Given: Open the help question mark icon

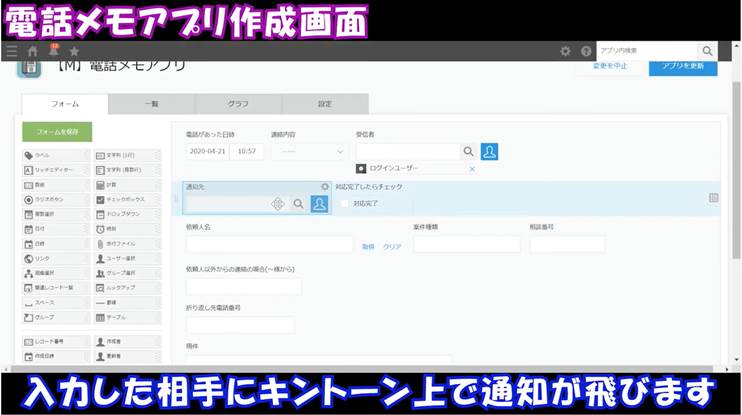Looking at the screenshot, I should coord(586,51).
